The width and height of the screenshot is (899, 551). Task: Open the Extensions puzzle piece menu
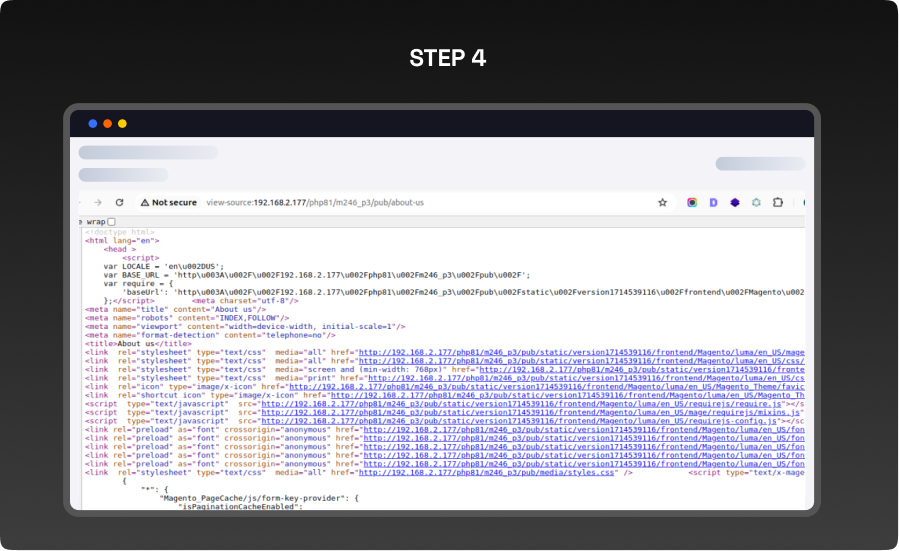[778, 202]
